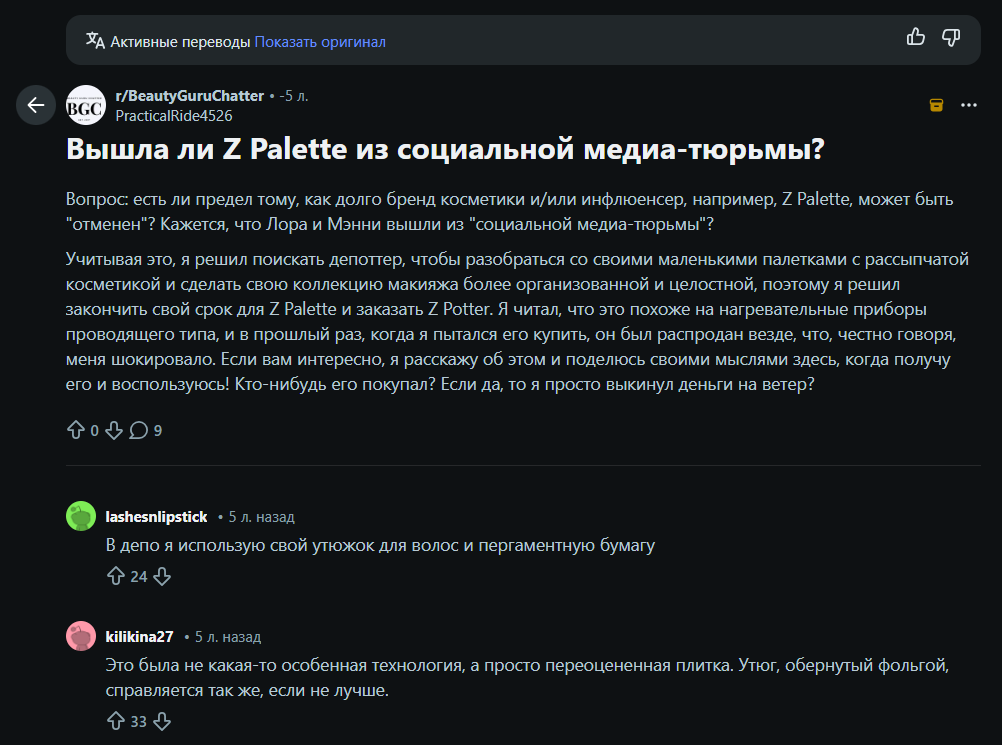The width and height of the screenshot is (1002, 745).
Task: Click the translate language icon
Action: point(95,41)
